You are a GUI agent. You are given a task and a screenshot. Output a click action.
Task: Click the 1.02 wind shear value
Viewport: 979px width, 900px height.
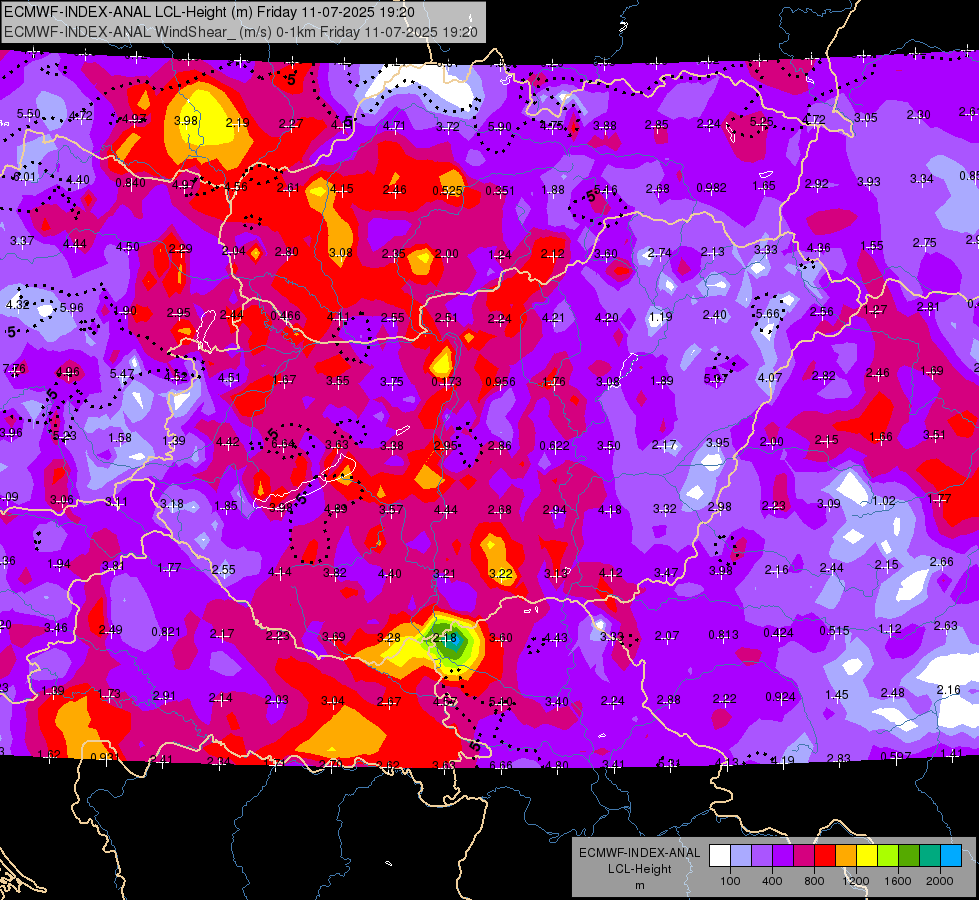click(883, 501)
